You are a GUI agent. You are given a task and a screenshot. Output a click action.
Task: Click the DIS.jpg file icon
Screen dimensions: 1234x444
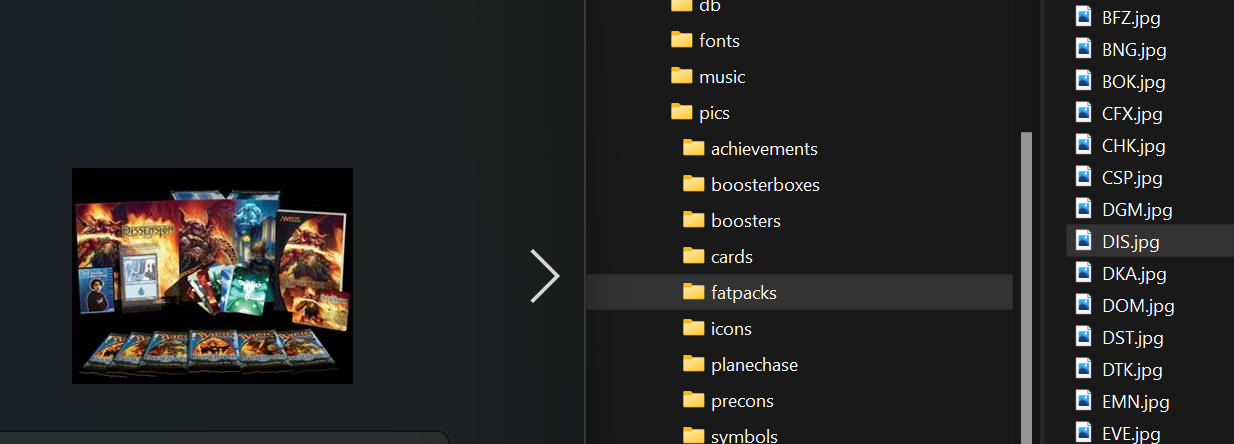click(1083, 240)
